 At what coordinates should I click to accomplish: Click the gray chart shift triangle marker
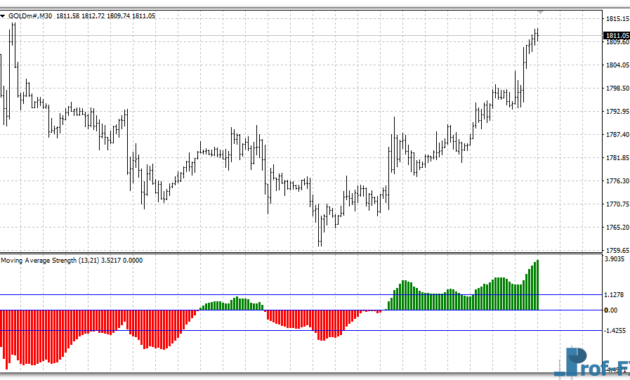tap(540, 12)
